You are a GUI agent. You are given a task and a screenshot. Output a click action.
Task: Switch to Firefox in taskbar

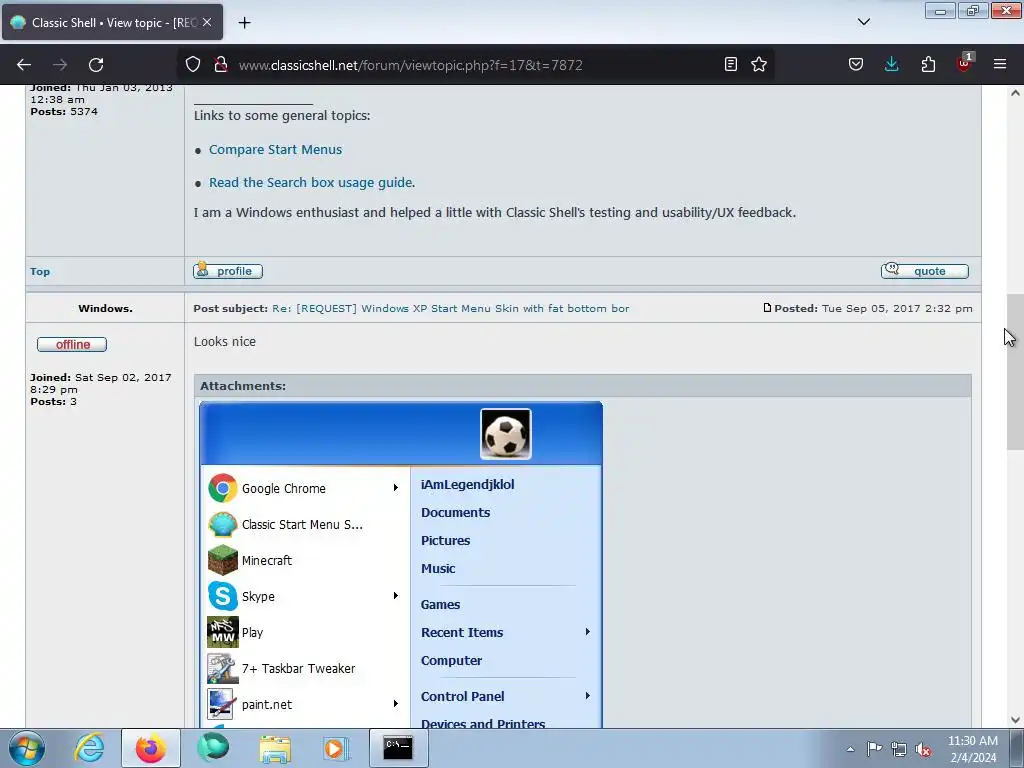[x=150, y=748]
